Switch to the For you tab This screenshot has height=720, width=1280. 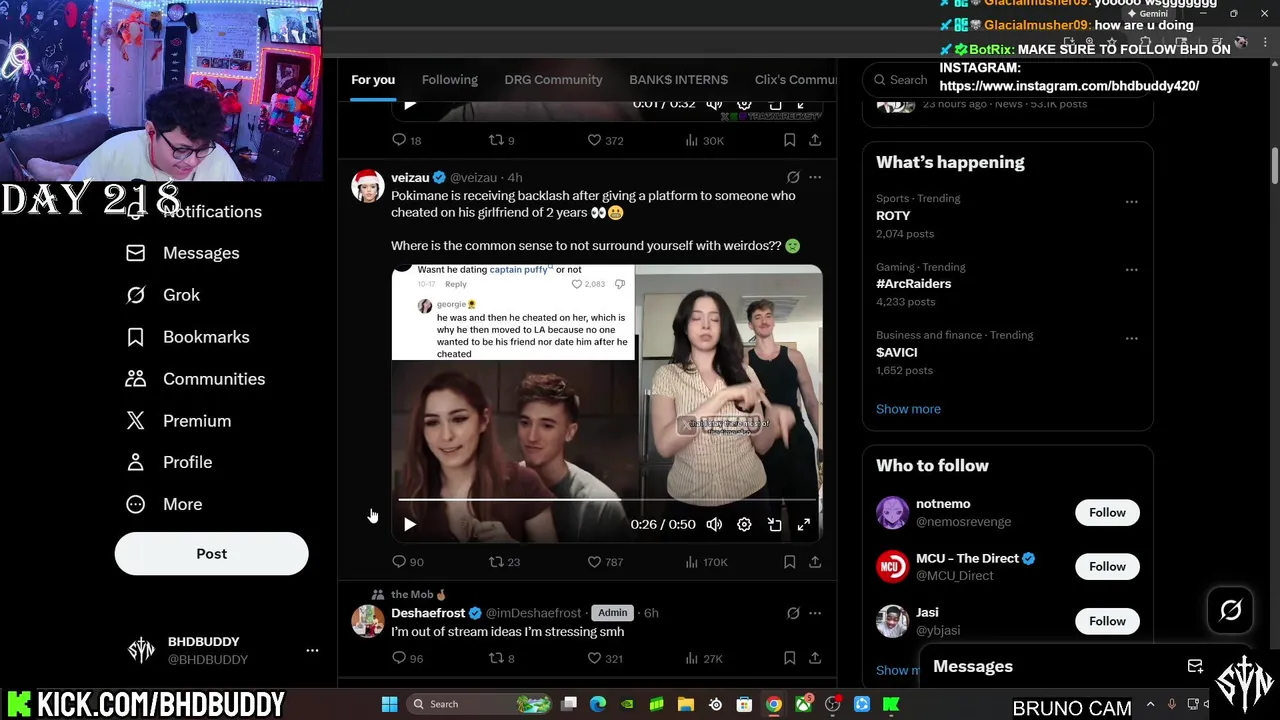pos(373,80)
